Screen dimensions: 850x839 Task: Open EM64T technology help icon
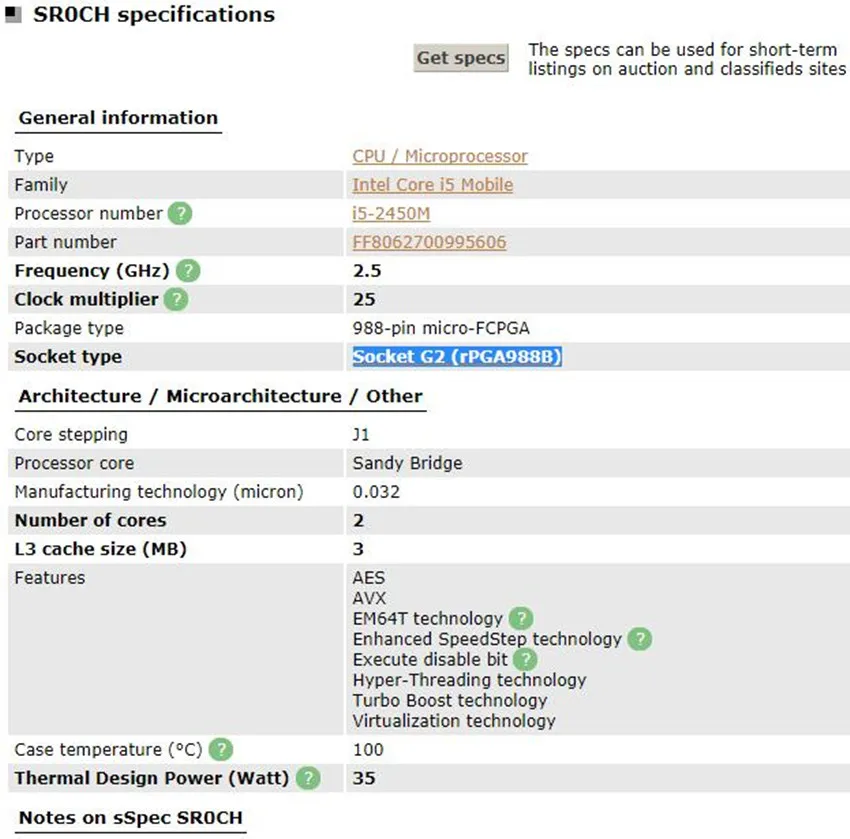[x=521, y=618]
